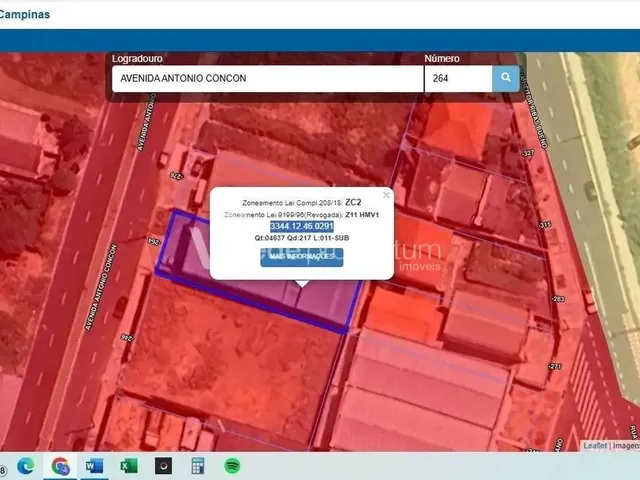Open Microsoft Excel from the taskbar
Screen dimensions: 640x480
129,466
